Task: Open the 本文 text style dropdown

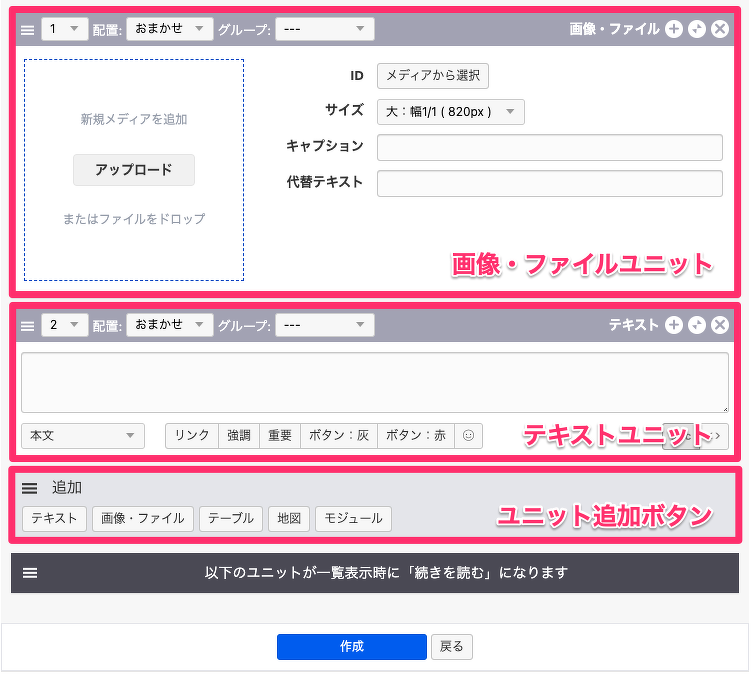Action: point(82,436)
